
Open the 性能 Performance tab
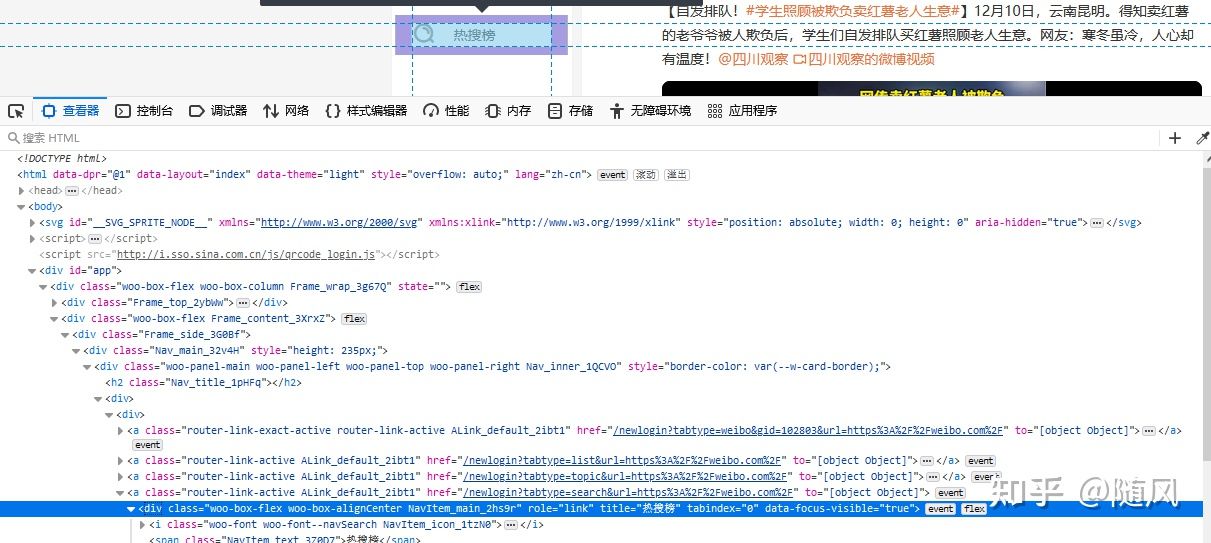[x=446, y=111]
